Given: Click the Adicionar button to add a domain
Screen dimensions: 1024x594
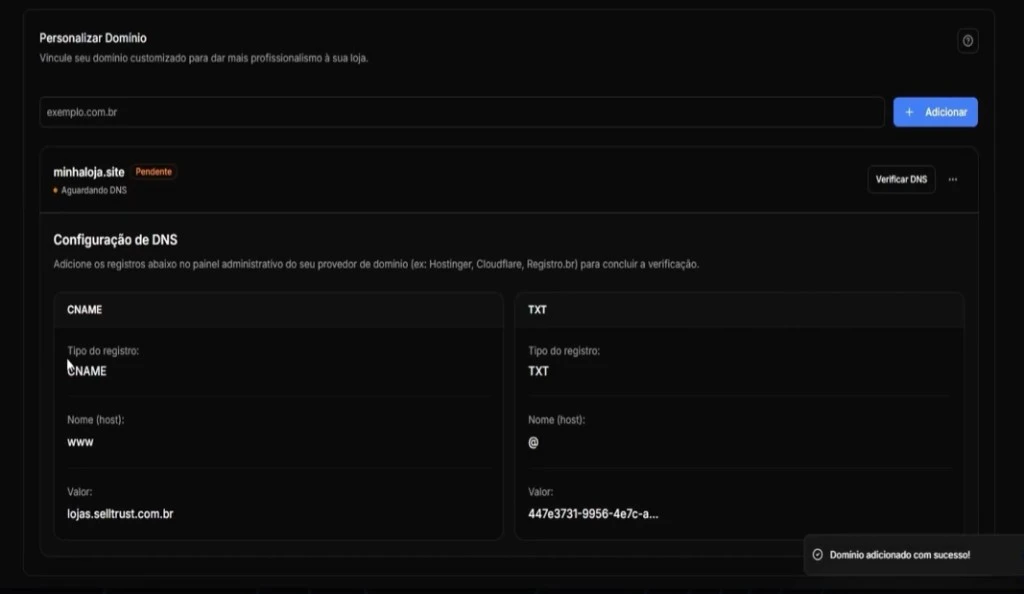Looking at the screenshot, I should tap(935, 112).
